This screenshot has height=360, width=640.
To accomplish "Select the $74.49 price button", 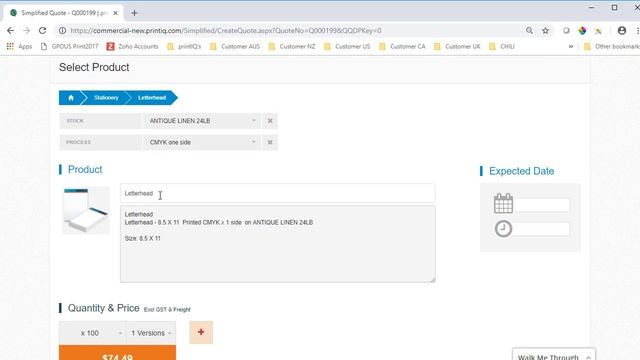I will coord(118,353).
